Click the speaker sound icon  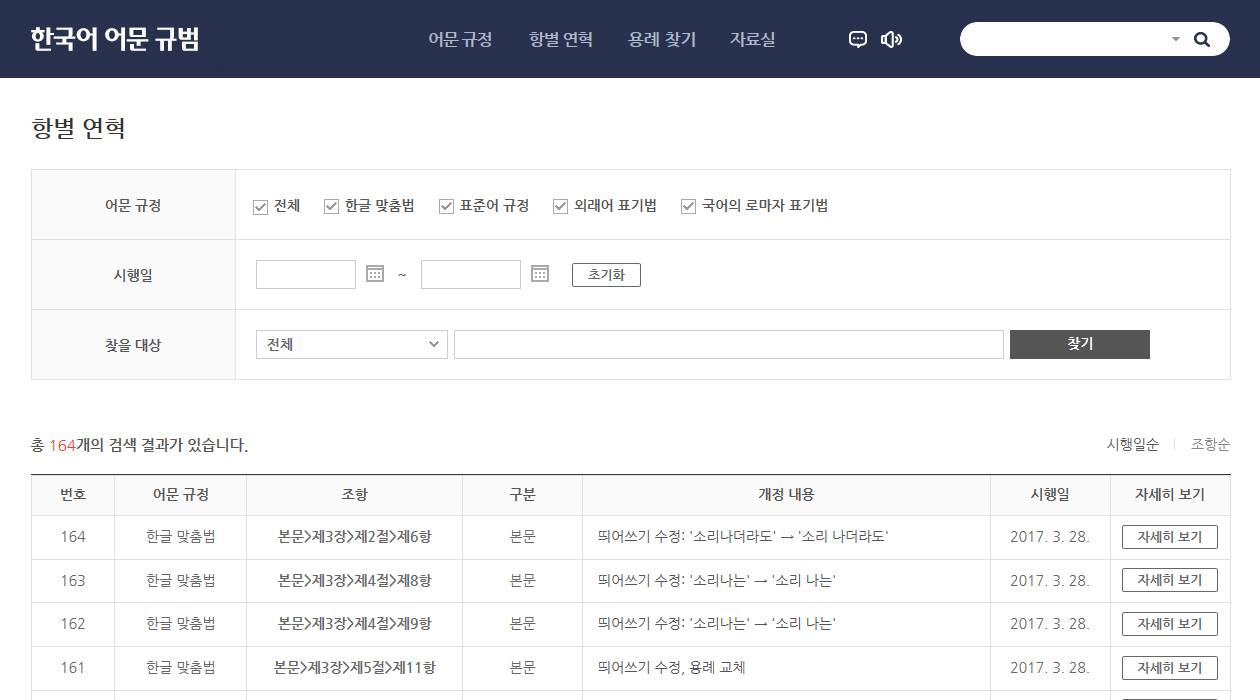coord(891,40)
